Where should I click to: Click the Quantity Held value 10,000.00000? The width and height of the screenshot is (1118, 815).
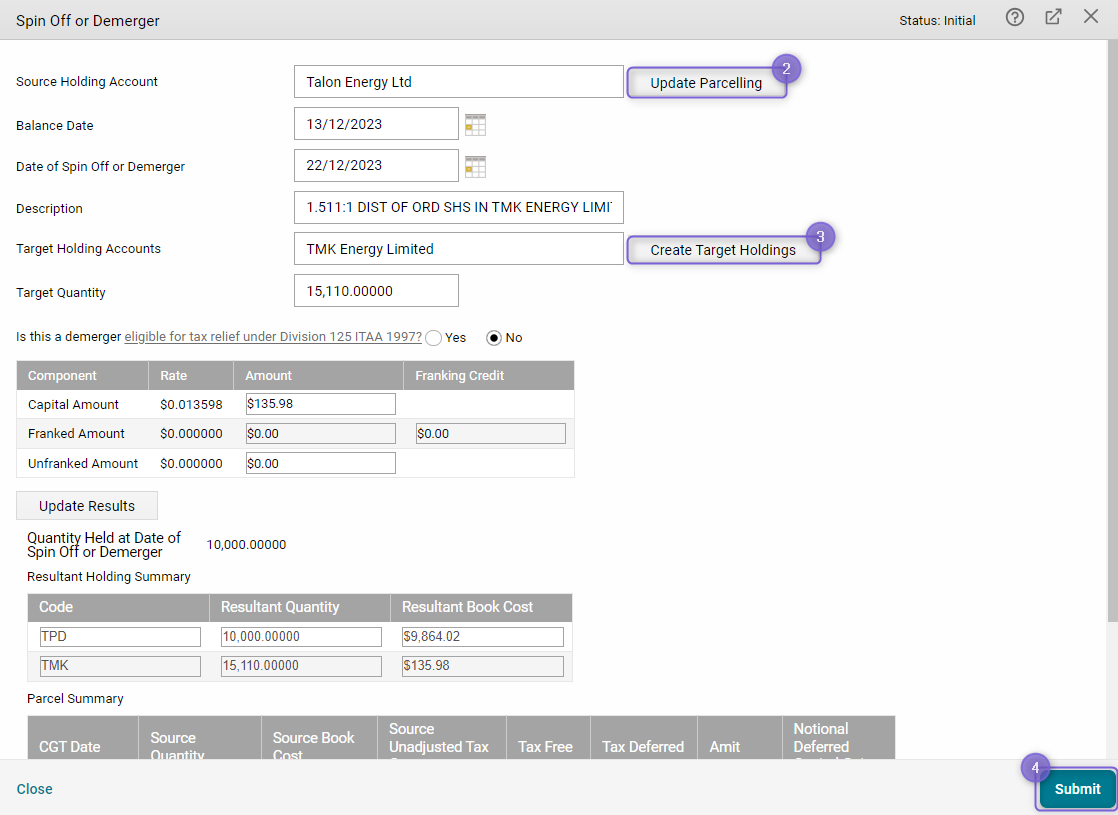[246, 545]
